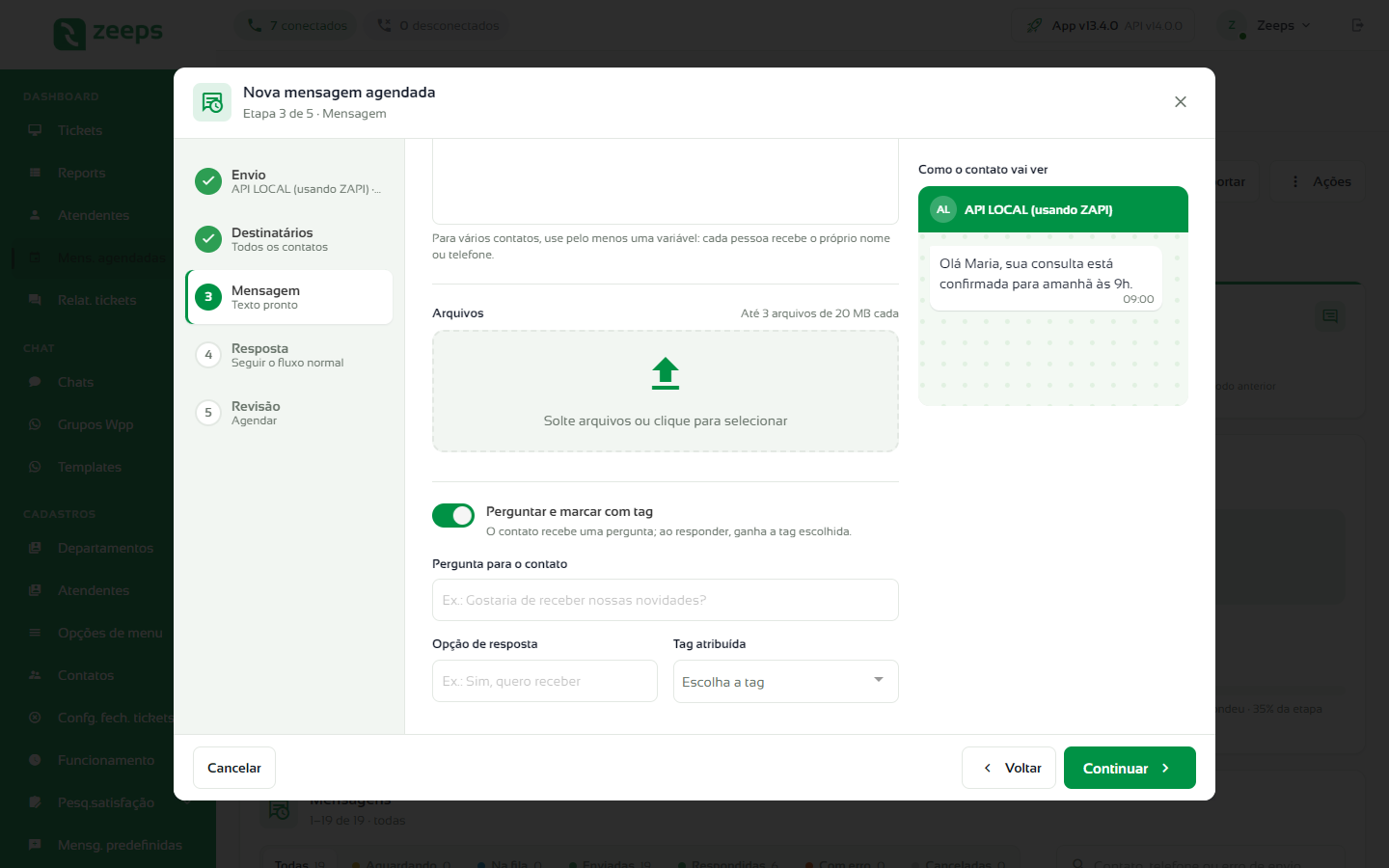This screenshot has width=1389, height=868.
Task: Click the Continuar button
Action: pos(1130,768)
